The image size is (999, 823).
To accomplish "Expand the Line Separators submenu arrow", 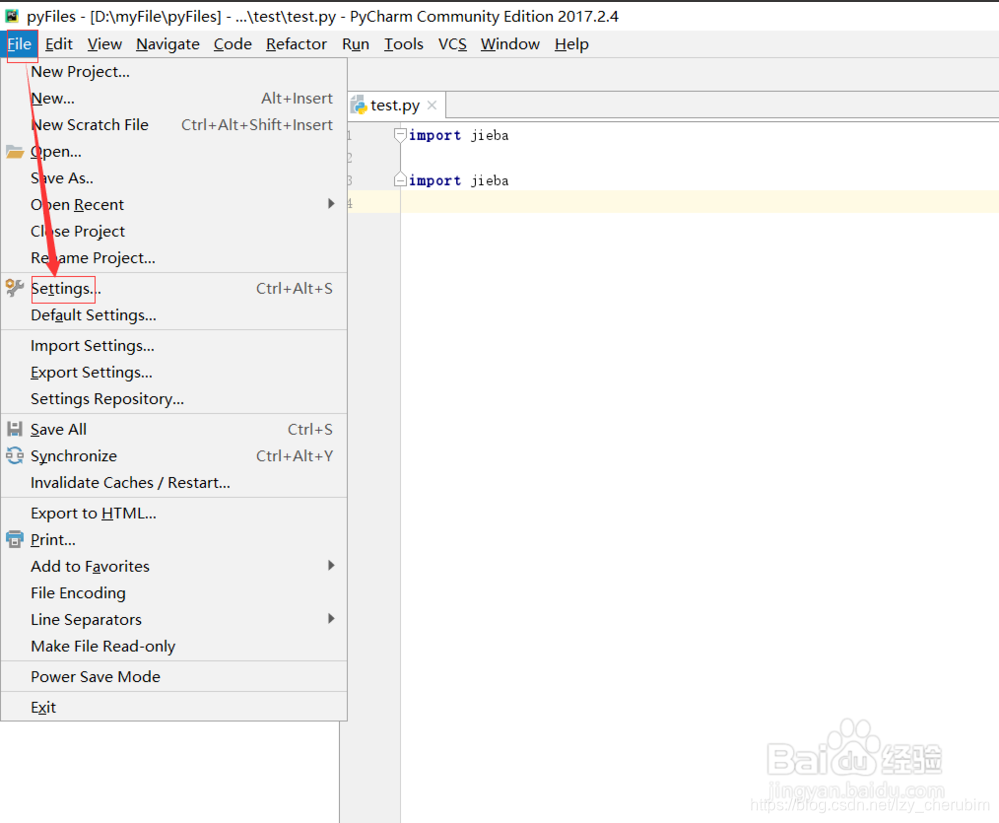I will pos(331,619).
